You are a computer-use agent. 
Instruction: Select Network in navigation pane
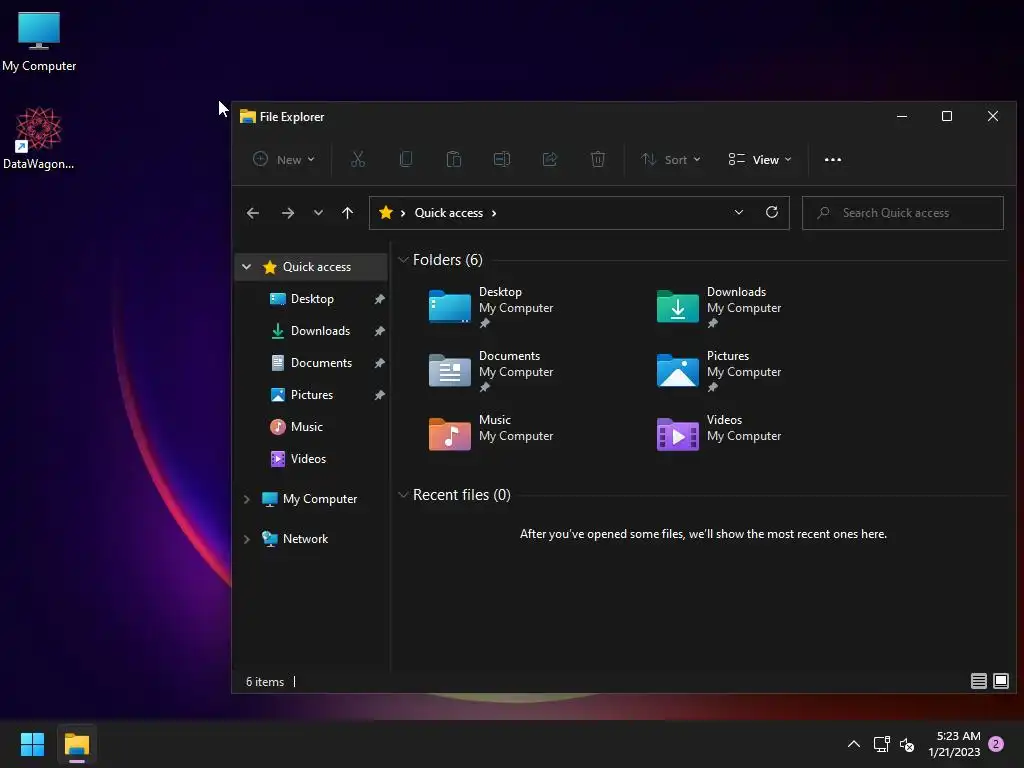pyautogui.click(x=306, y=539)
